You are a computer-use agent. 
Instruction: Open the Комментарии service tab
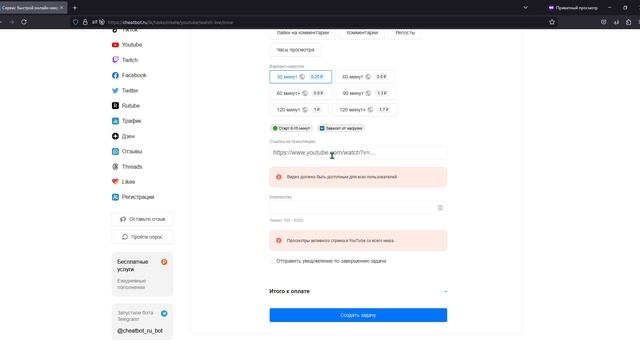coord(362,33)
